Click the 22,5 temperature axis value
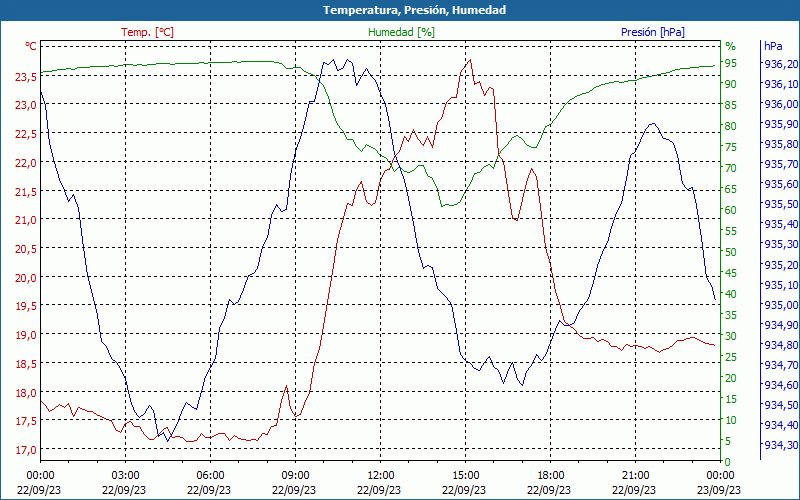Screen dimensions: 800x500 tap(26, 134)
